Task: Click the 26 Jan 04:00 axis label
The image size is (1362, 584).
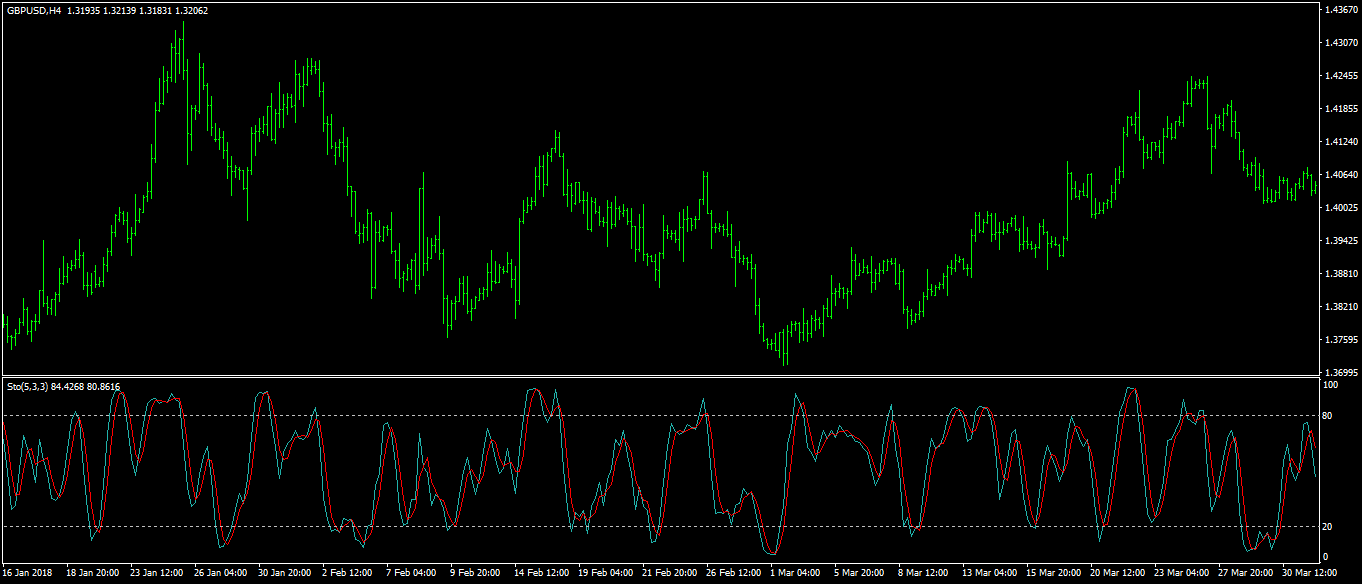Action: click(221, 574)
